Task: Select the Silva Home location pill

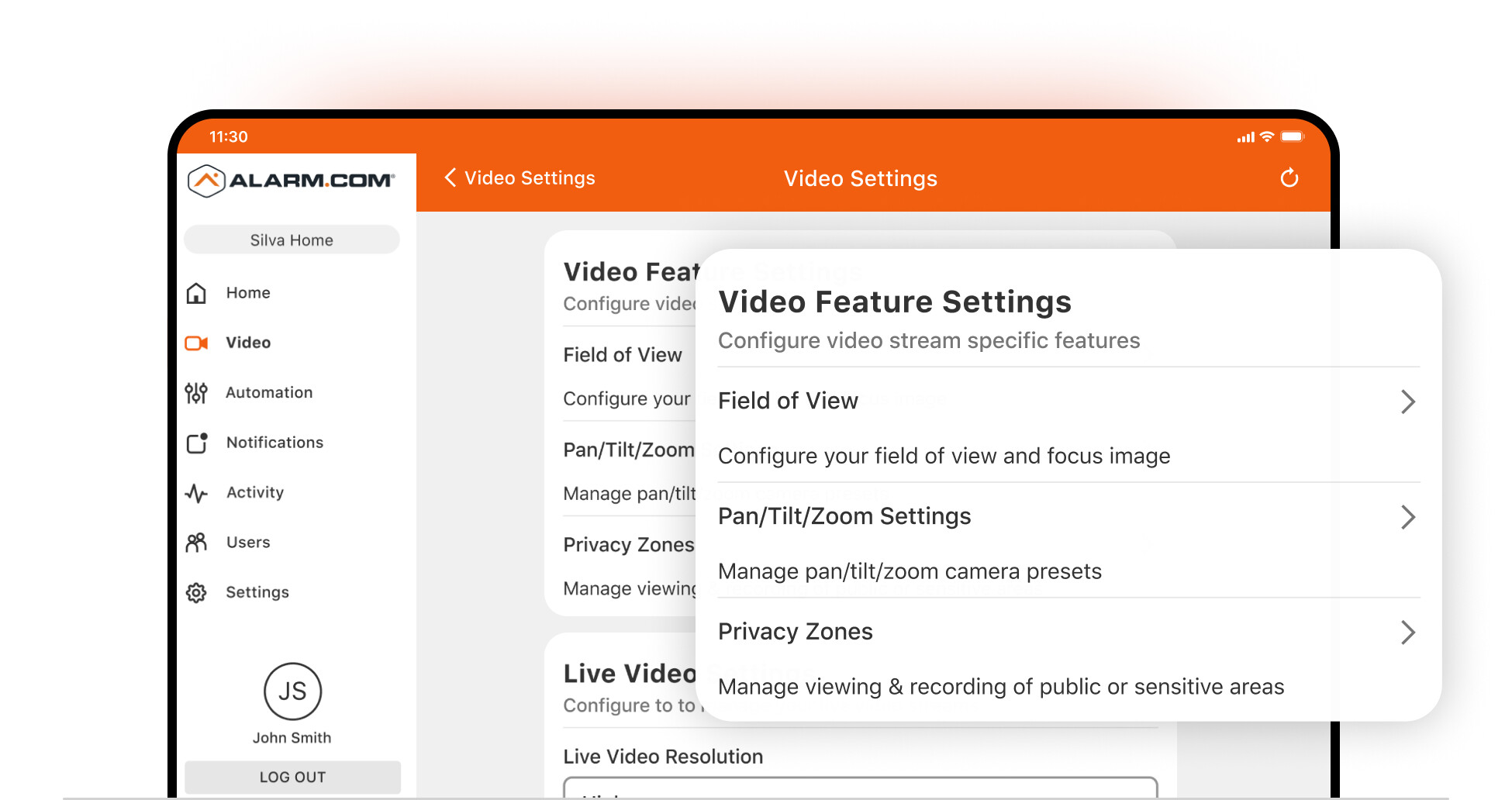Action: 292,240
